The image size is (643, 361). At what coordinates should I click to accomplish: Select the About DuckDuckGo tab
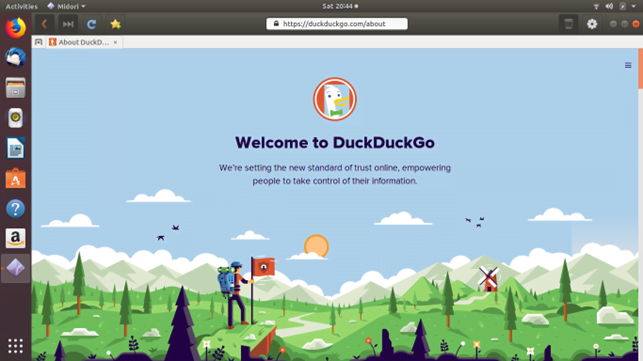point(84,42)
